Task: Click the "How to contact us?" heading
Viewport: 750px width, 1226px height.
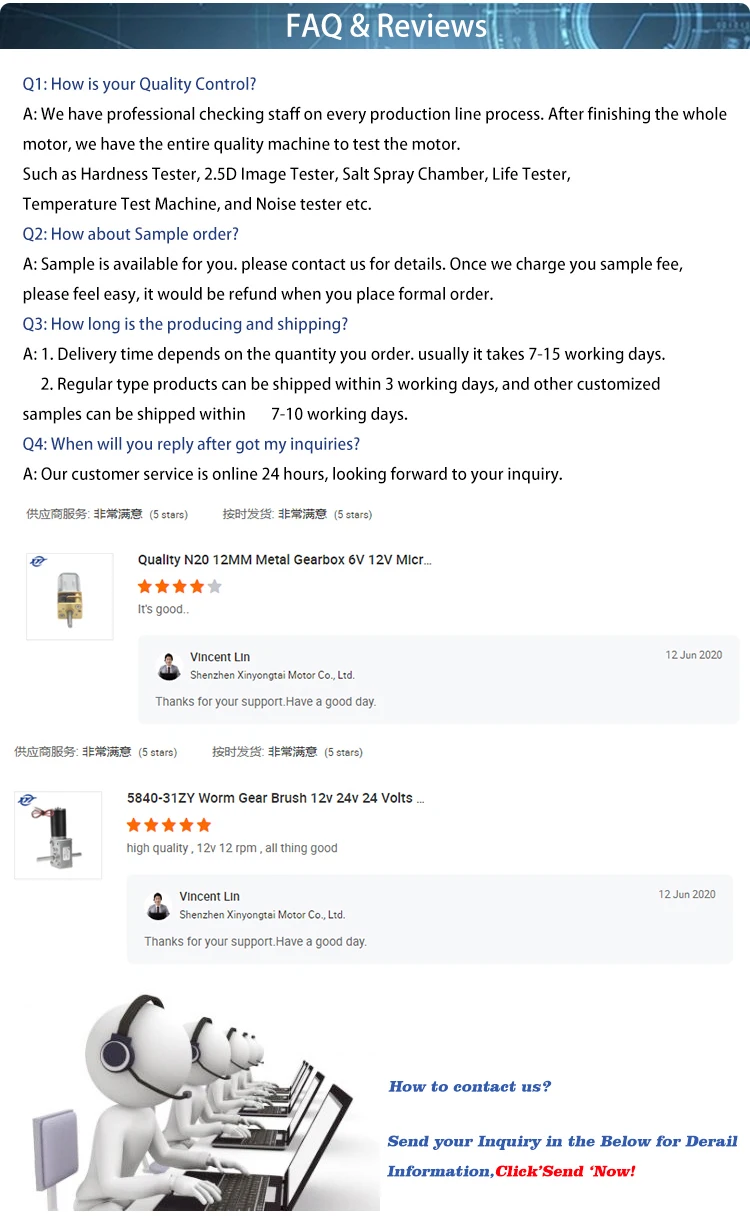Action: [469, 1087]
